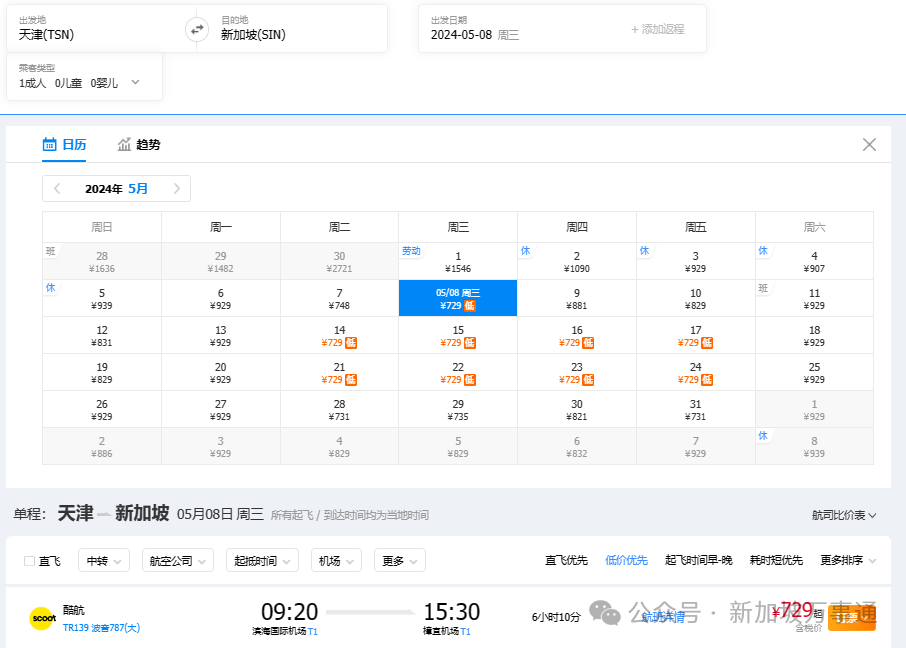Viewport: 906px width, 648px height.
Task: Select April 28 priced ¥1636
Action: click(x=102, y=261)
